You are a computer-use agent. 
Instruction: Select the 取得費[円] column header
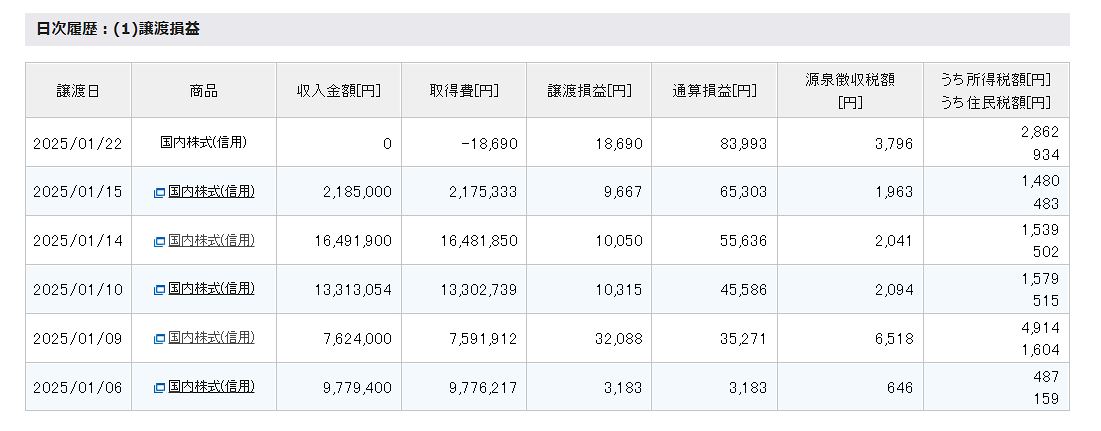tap(464, 90)
